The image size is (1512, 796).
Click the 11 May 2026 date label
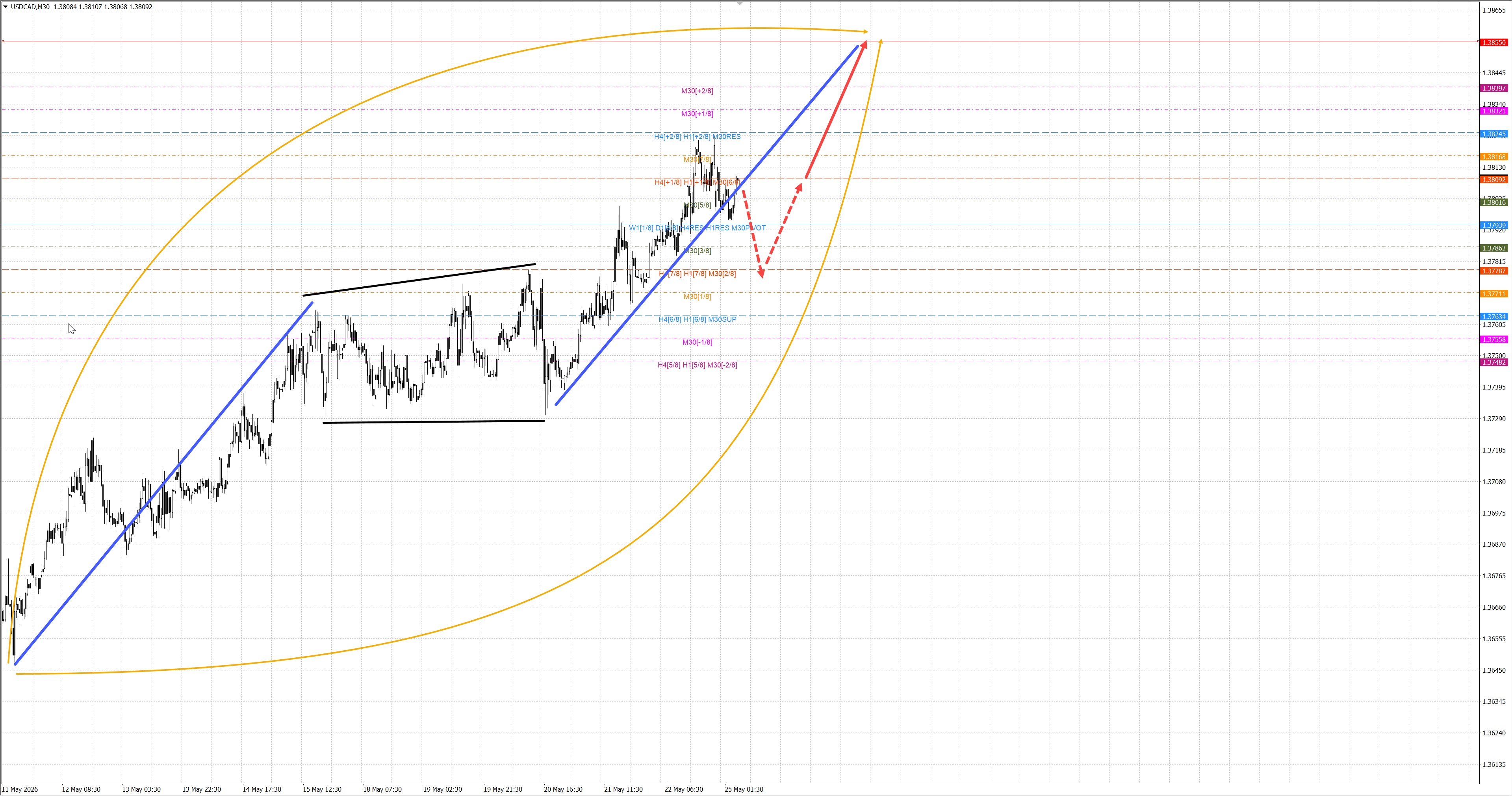click(20, 790)
